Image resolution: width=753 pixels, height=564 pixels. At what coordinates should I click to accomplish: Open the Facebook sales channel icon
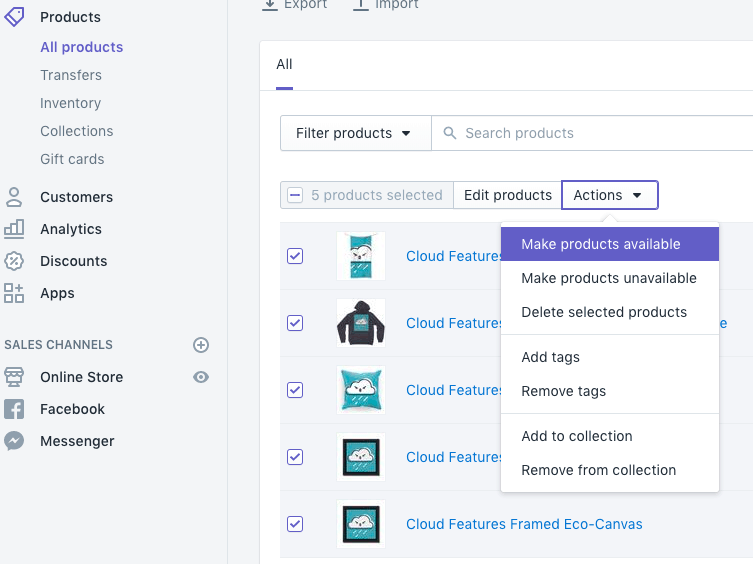tap(14, 409)
